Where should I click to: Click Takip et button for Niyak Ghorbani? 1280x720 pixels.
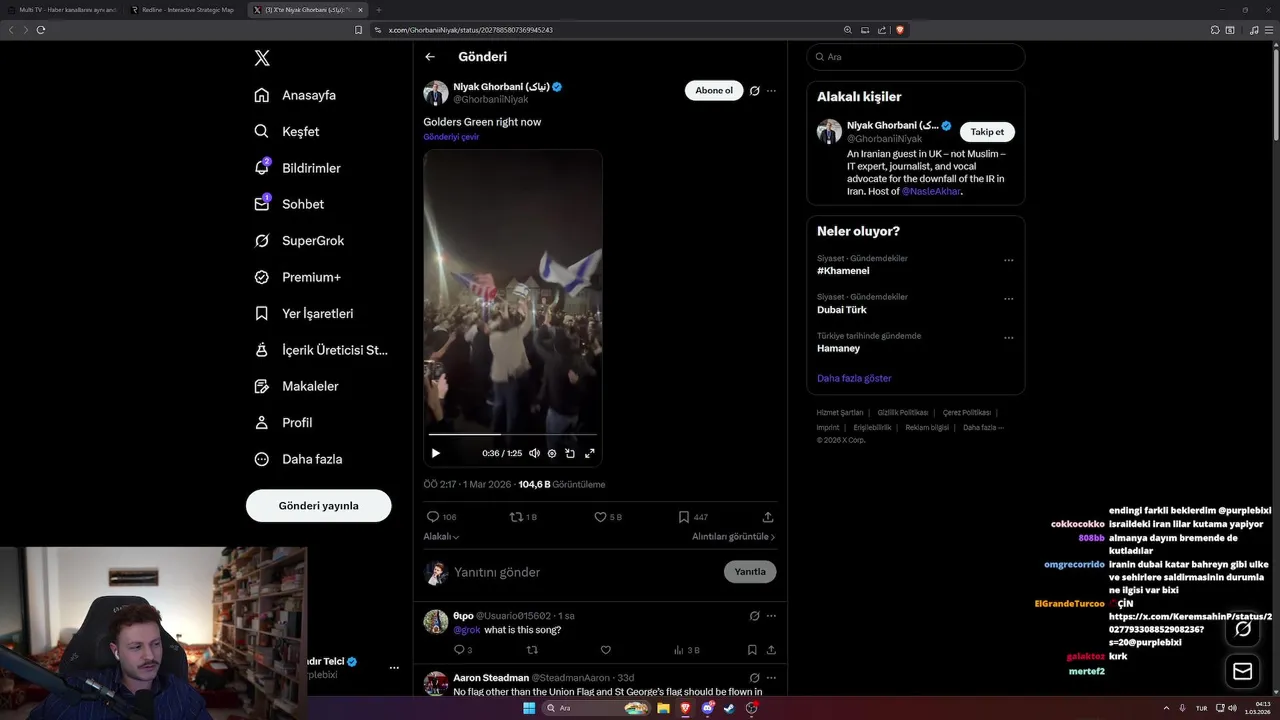(x=987, y=132)
